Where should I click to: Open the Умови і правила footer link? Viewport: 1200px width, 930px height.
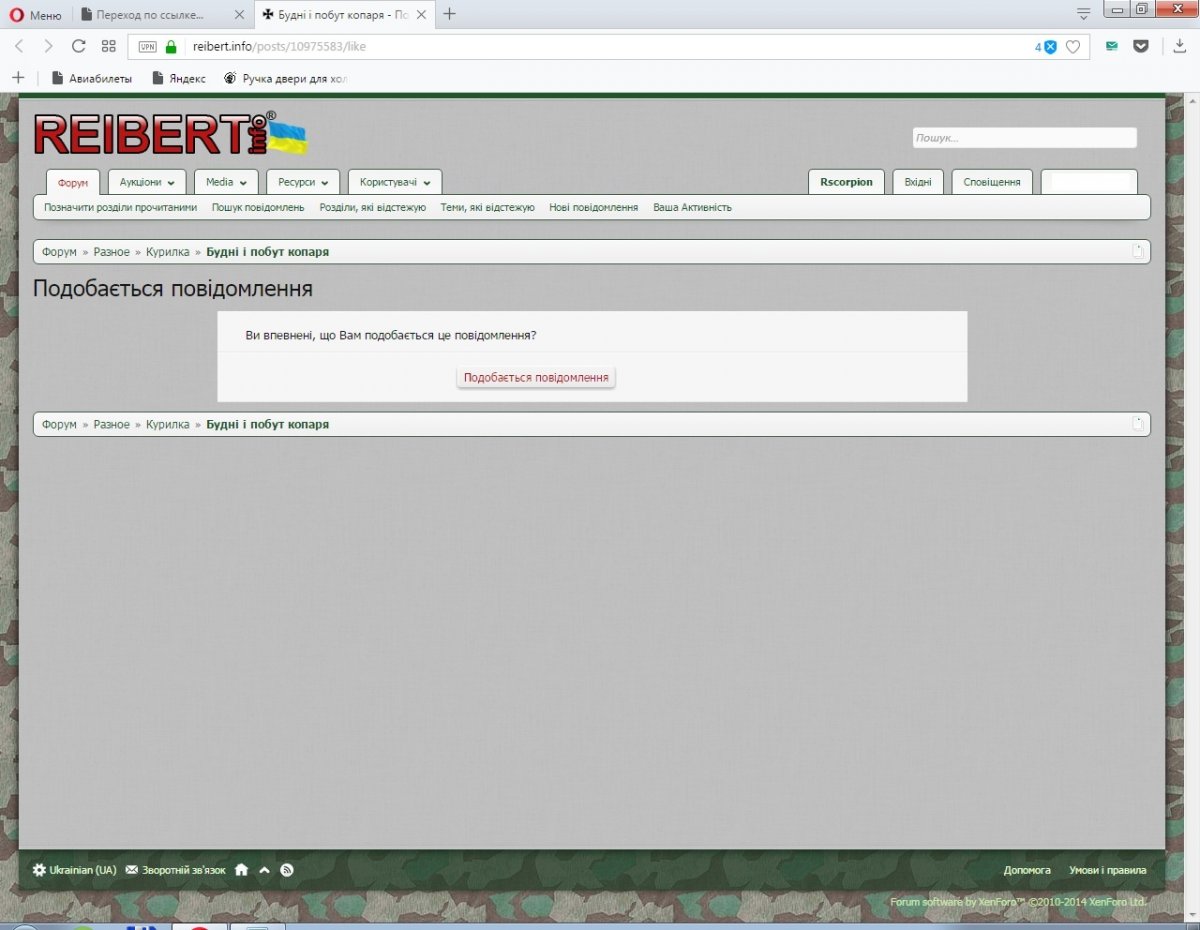[1108, 870]
